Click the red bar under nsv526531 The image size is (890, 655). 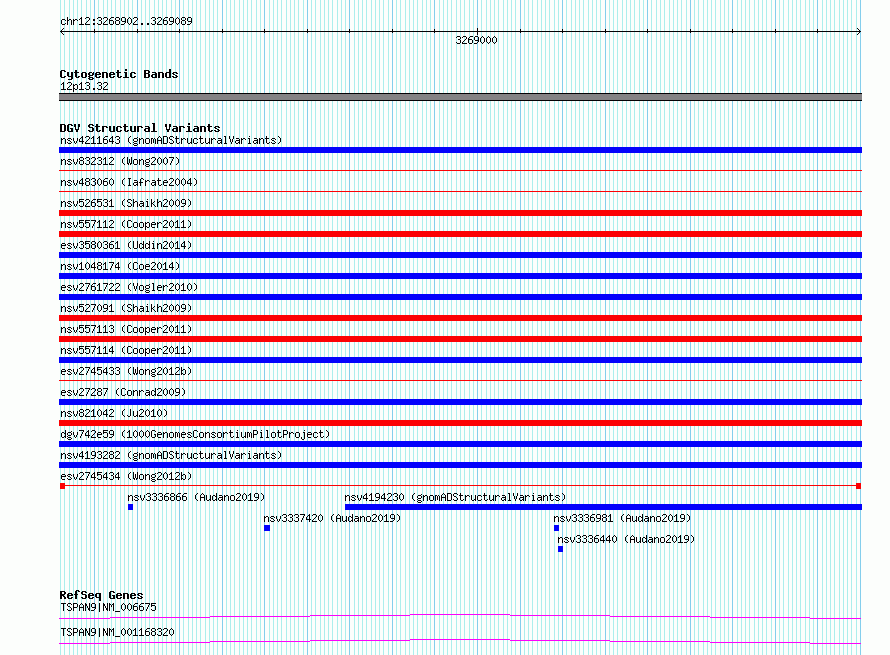(x=460, y=213)
